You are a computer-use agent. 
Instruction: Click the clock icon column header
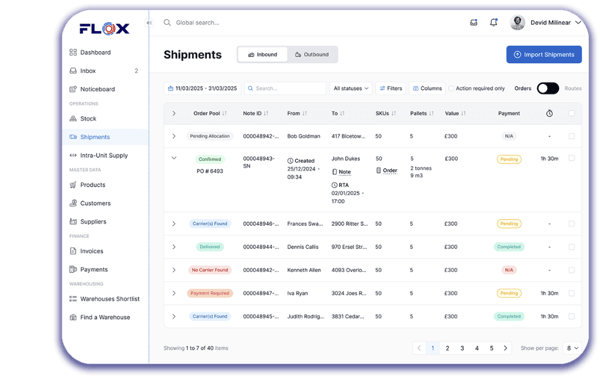549,113
